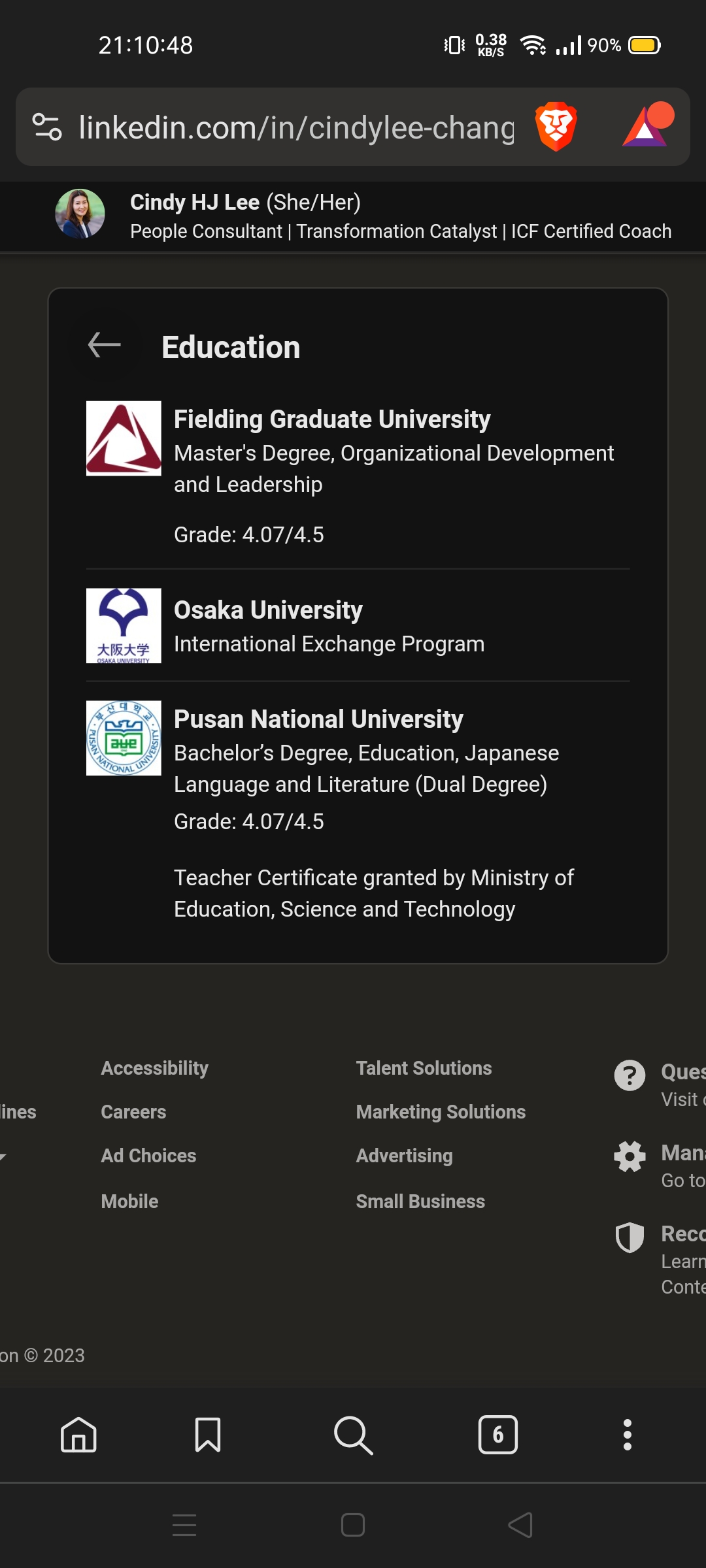Tap Cindy HJ Lee profile photo
The height and width of the screenshot is (1568, 706).
click(80, 214)
